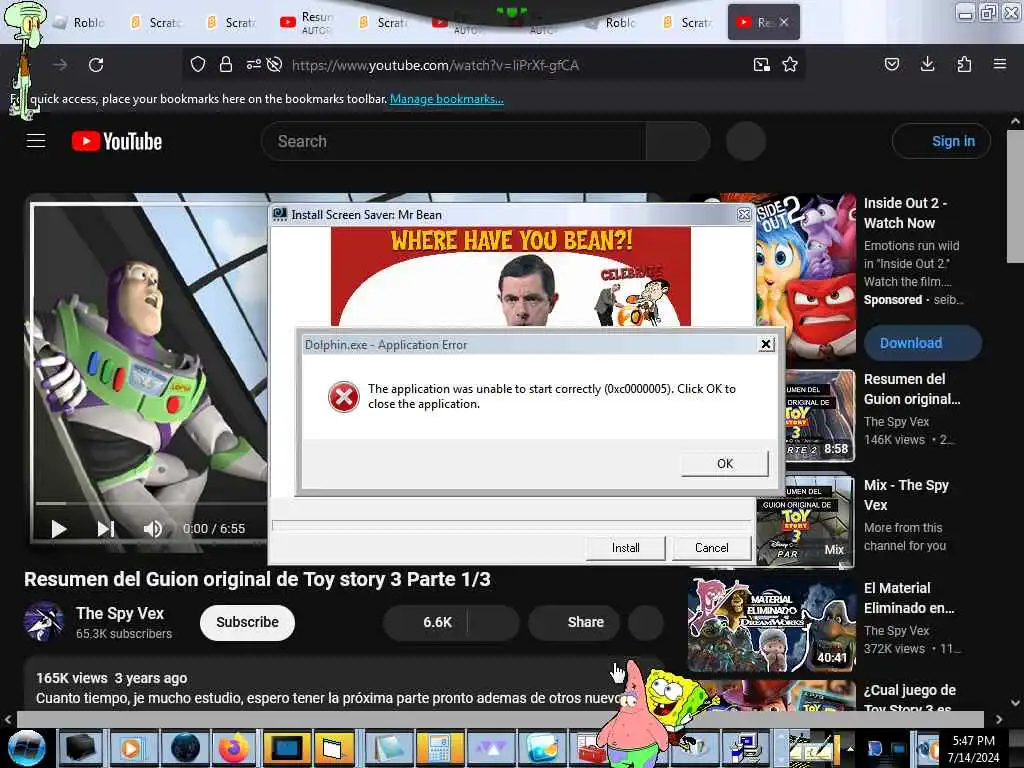Play the Toy Story video
1024x768 pixels.
point(59,528)
